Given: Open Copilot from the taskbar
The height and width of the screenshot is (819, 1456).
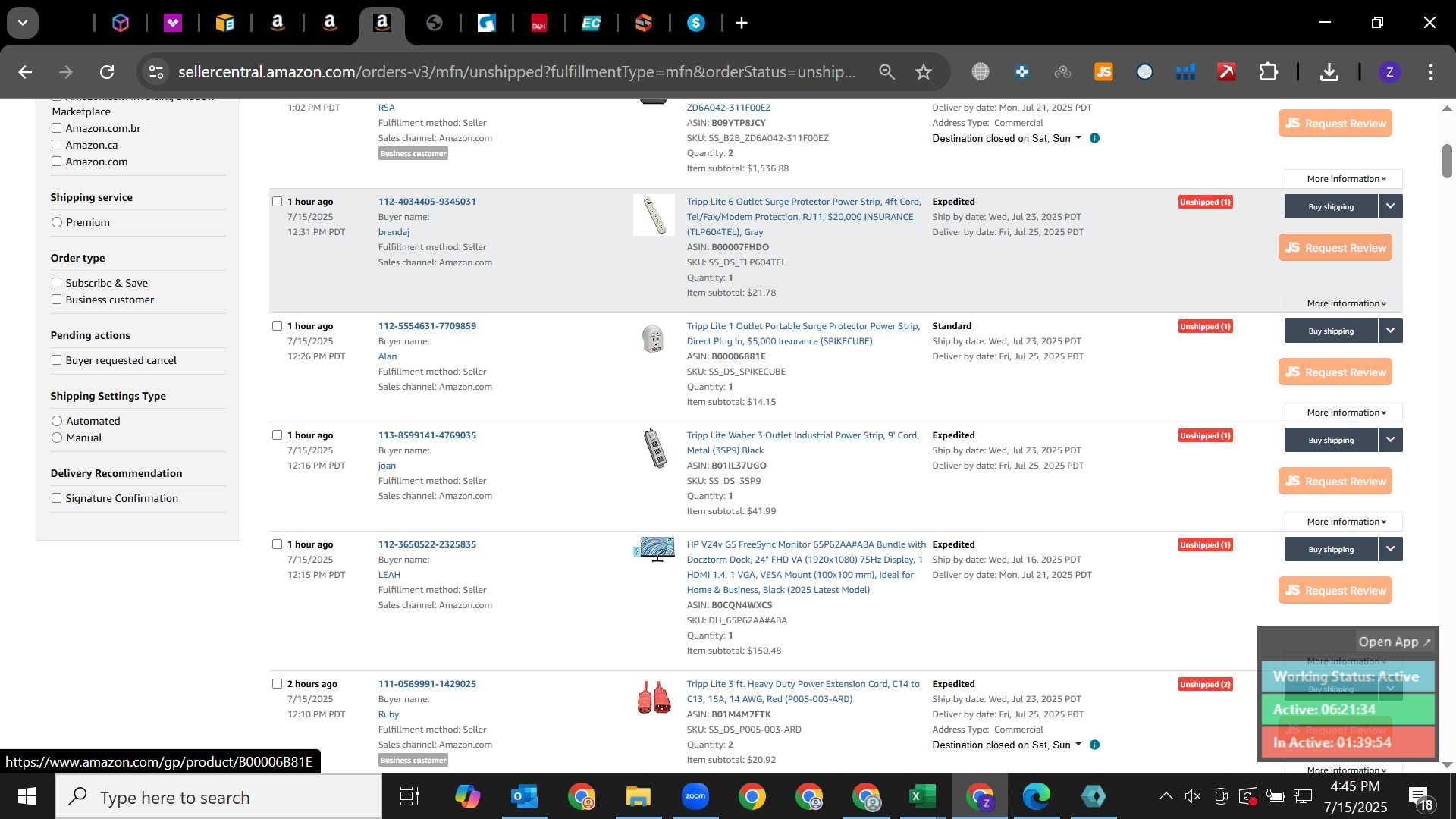Looking at the screenshot, I should pos(467,796).
